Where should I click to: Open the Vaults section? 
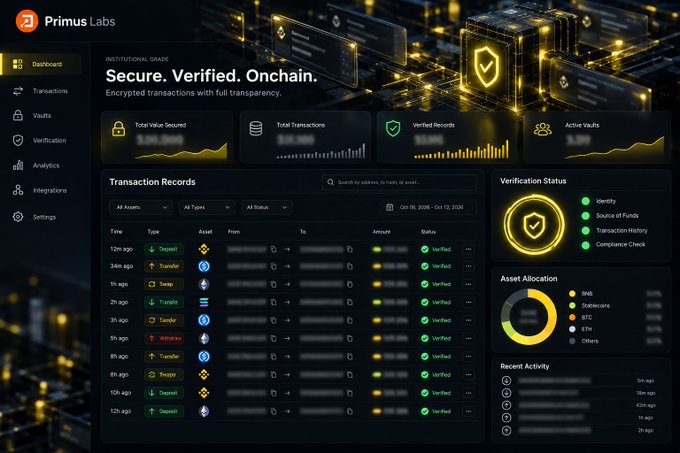[42, 115]
